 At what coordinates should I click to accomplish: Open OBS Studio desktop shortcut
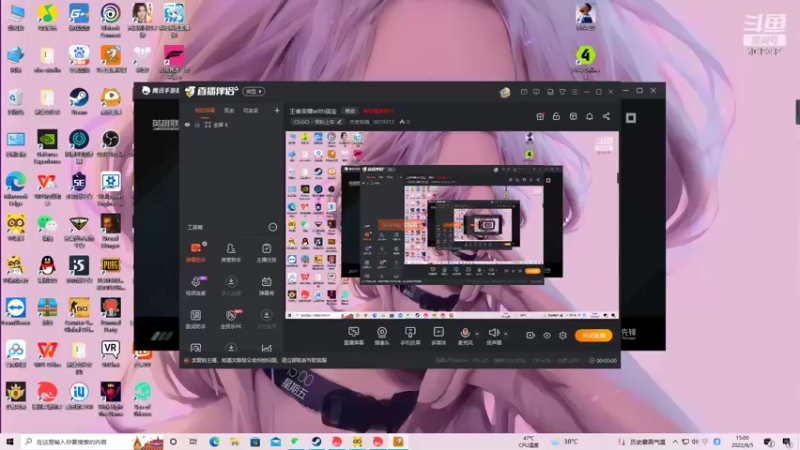coord(110,143)
